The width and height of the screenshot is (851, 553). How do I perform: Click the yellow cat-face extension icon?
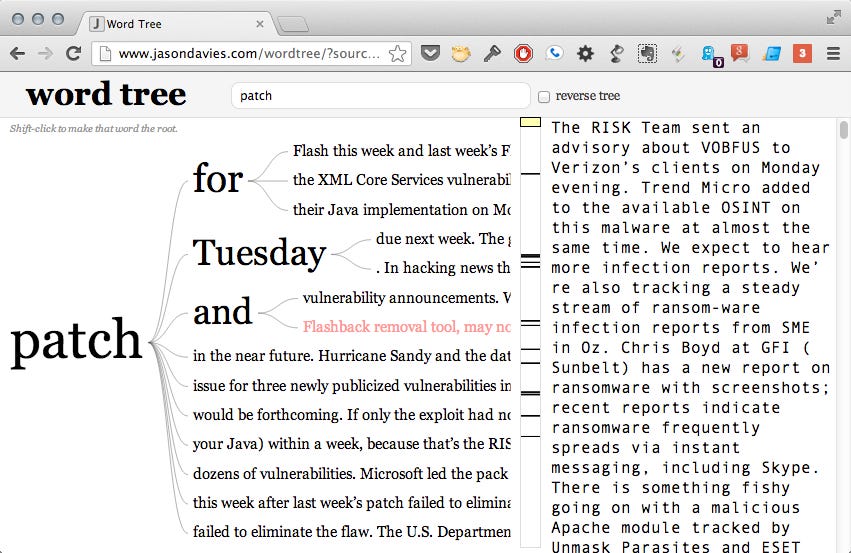(x=460, y=53)
